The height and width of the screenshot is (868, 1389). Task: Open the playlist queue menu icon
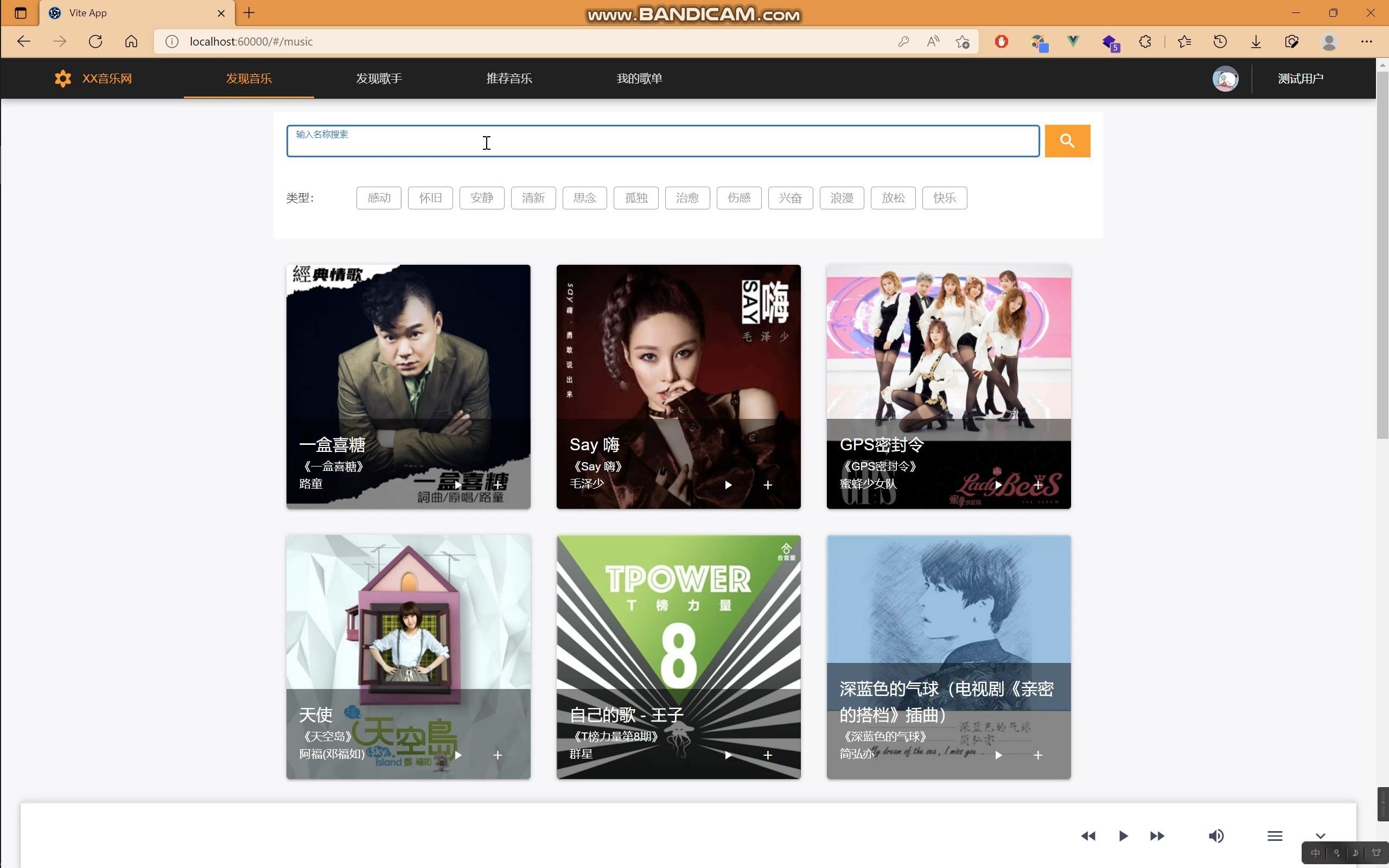(x=1275, y=836)
